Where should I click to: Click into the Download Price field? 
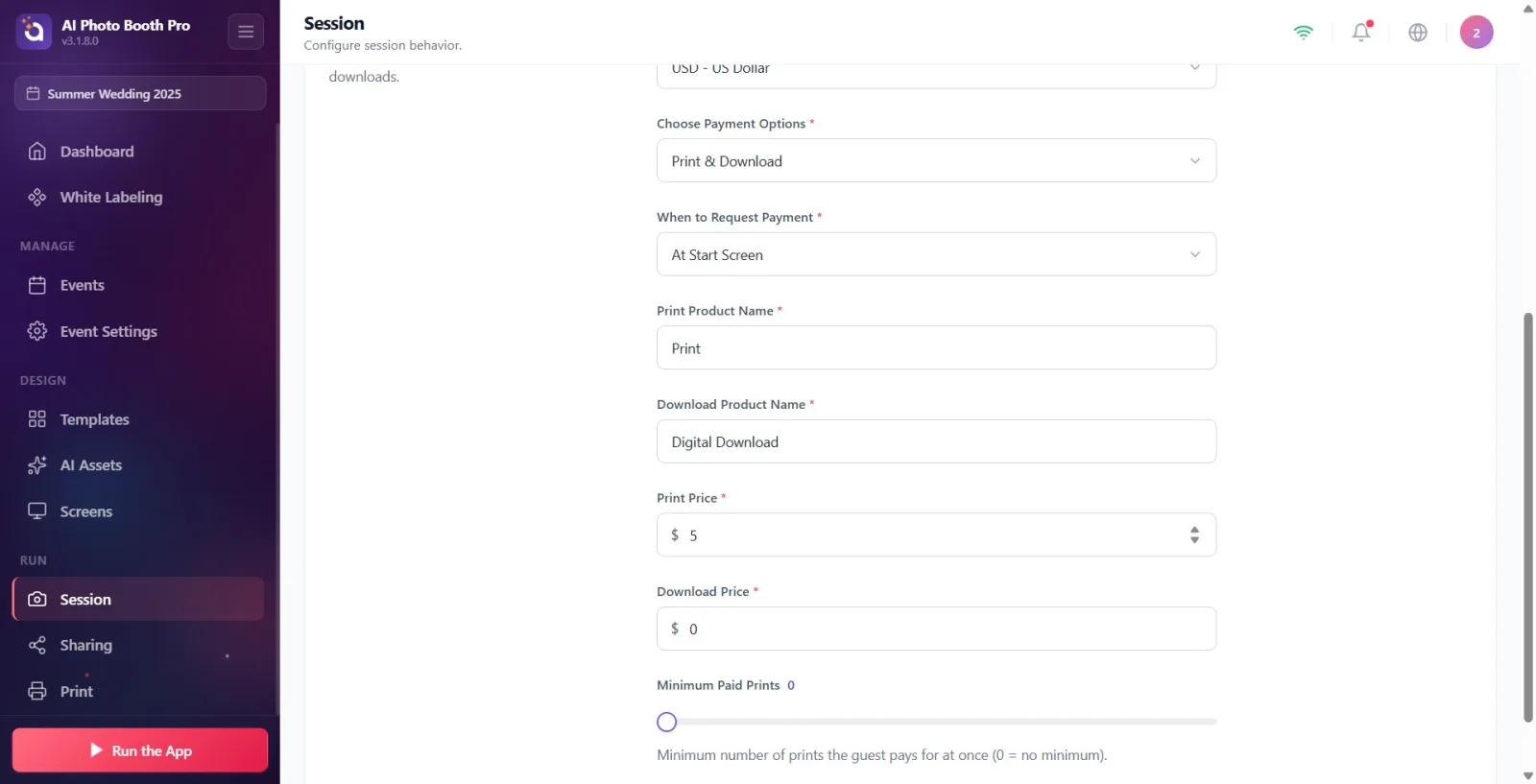[936, 629]
